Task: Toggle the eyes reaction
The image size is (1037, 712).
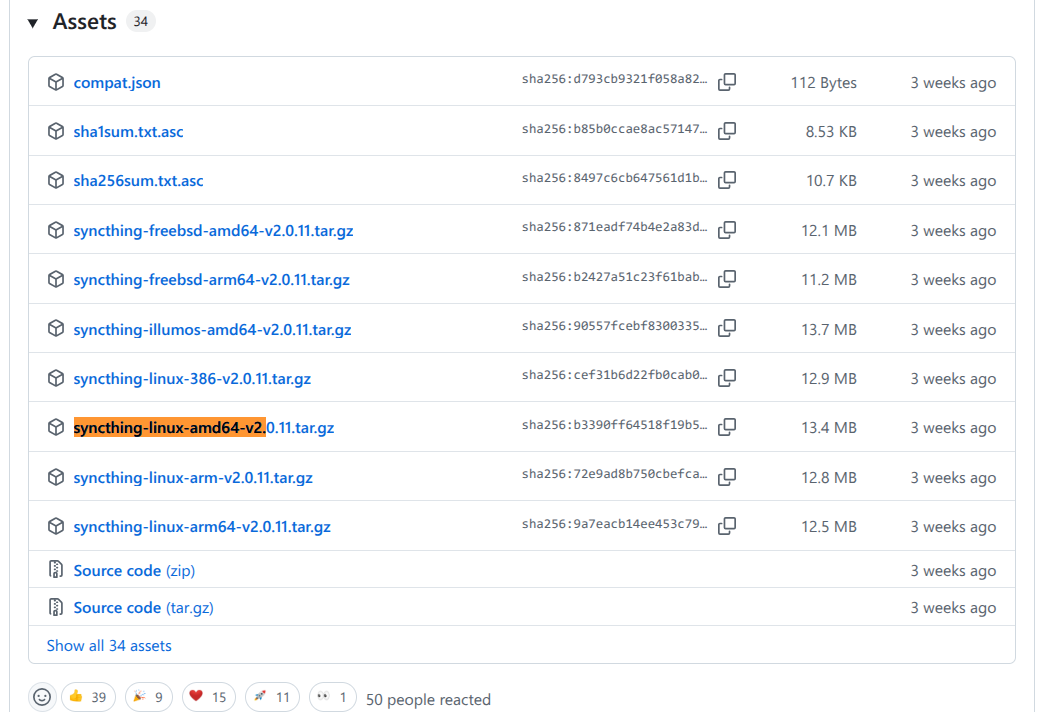Action: (x=333, y=698)
